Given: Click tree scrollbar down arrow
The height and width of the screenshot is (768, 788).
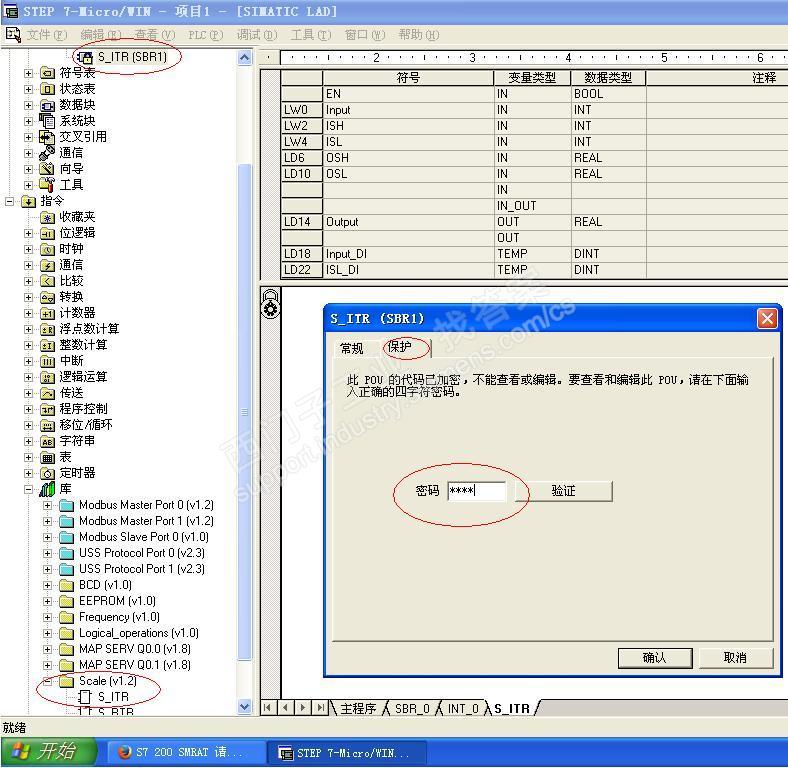Looking at the screenshot, I should [x=244, y=706].
